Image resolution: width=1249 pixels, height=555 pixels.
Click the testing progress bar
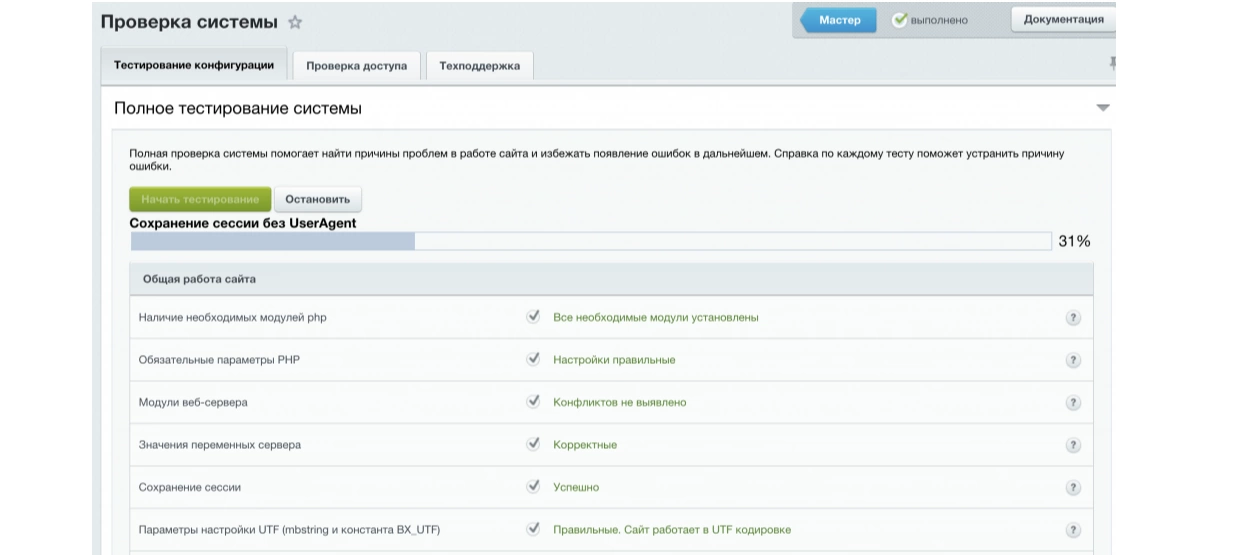[x=590, y=241]
